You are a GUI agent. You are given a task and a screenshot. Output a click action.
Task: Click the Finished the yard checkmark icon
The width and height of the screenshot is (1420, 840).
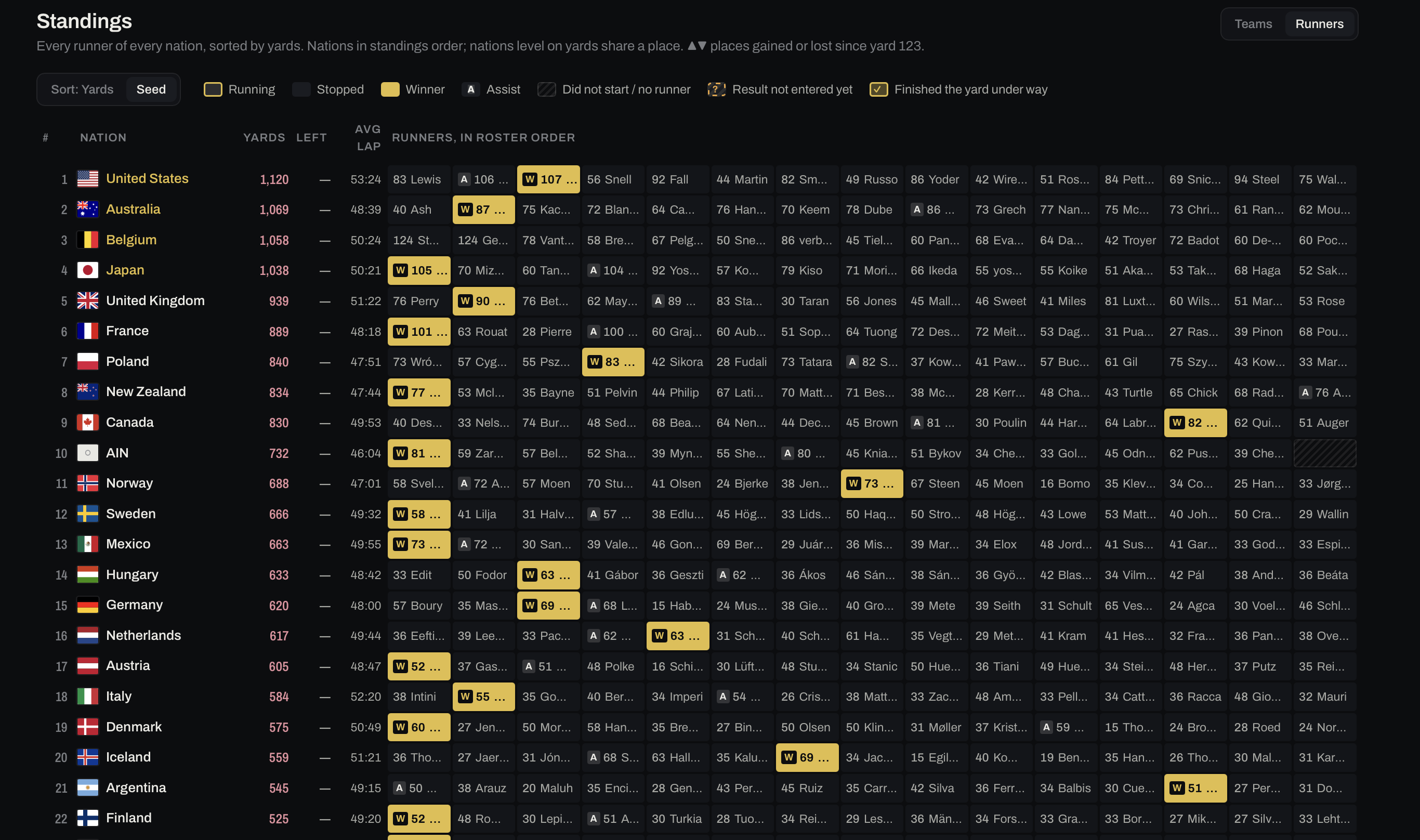[878, 89]
